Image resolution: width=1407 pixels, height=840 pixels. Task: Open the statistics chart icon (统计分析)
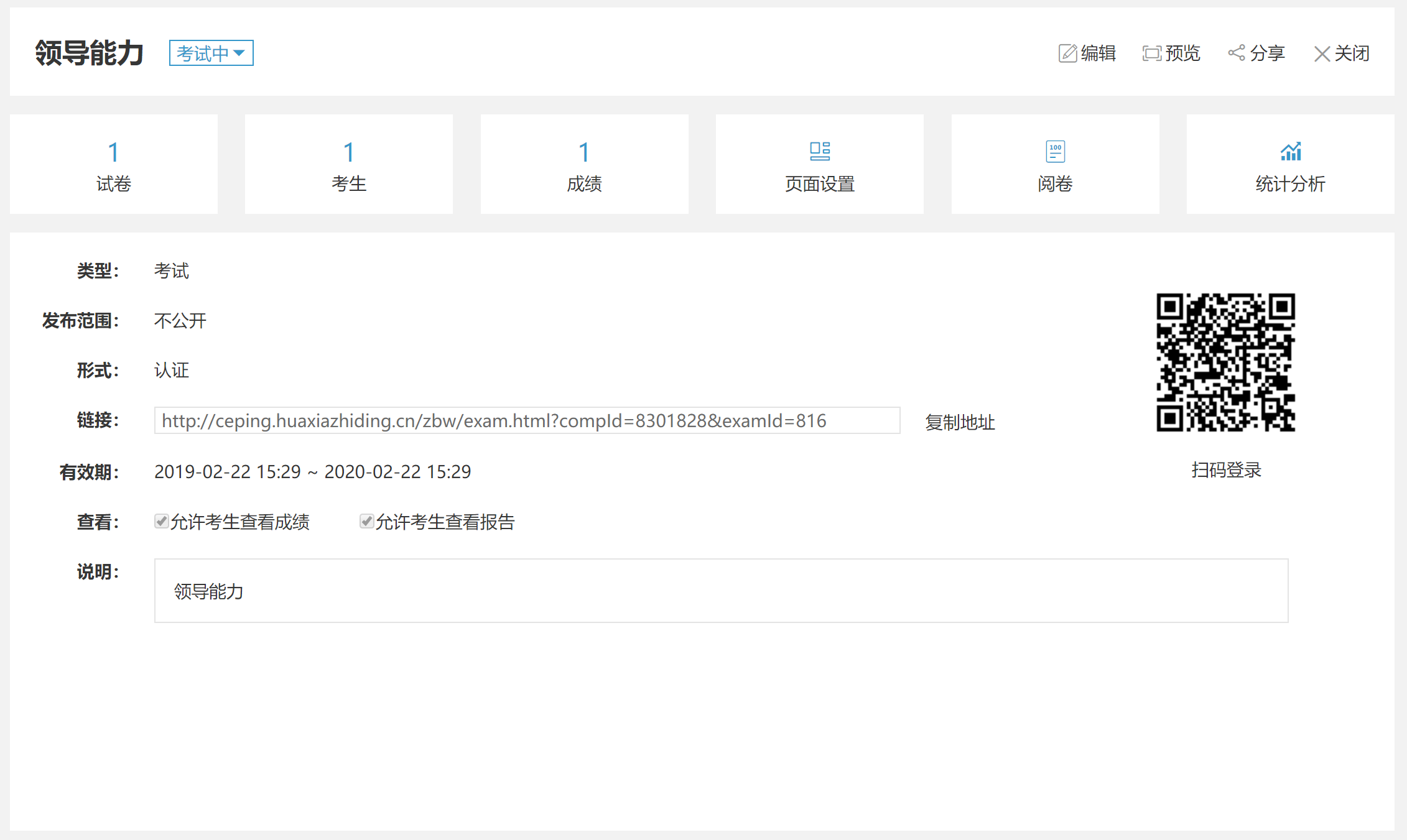1290,151
